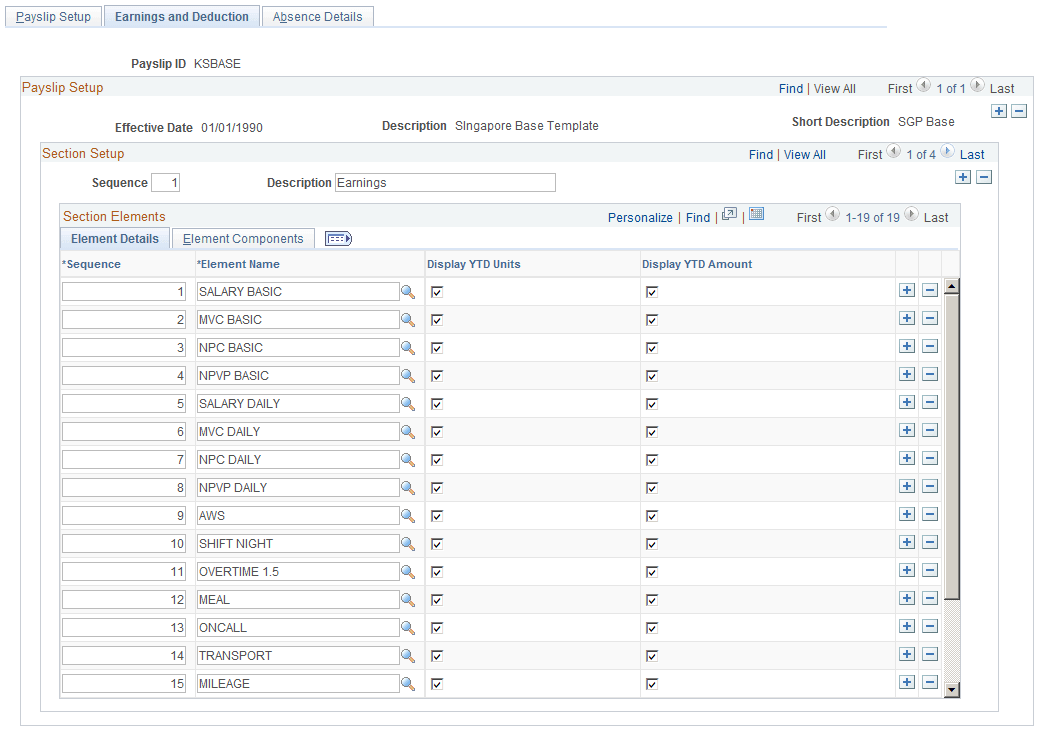Click the magnifying glass beside MVC BASIC

[x=406, y=319]
